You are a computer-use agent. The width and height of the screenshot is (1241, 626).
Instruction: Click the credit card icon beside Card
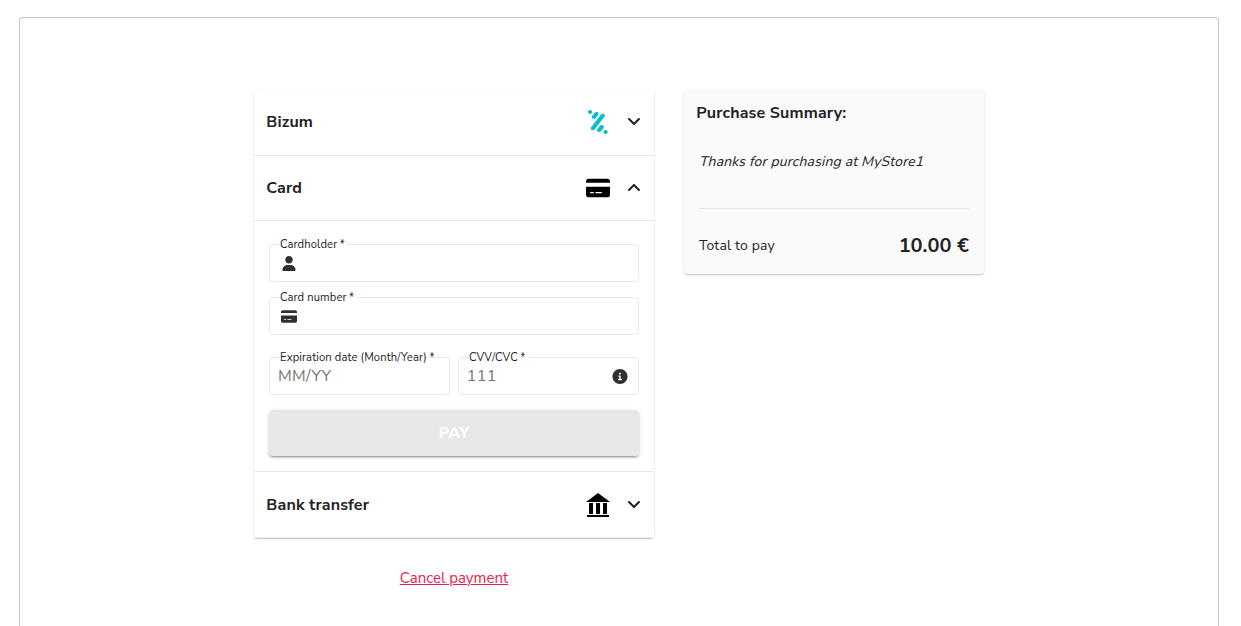click(598, 188)
